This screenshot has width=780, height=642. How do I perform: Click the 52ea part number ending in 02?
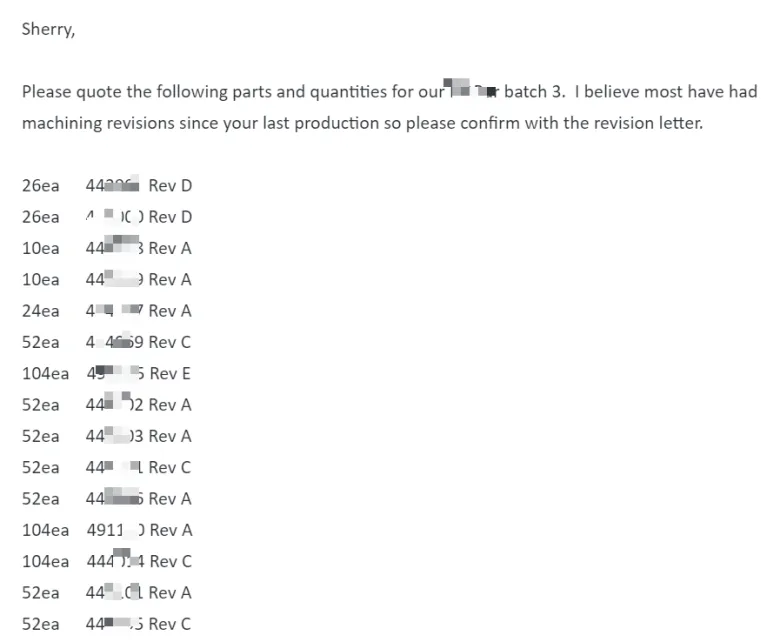tap(114, 405)
